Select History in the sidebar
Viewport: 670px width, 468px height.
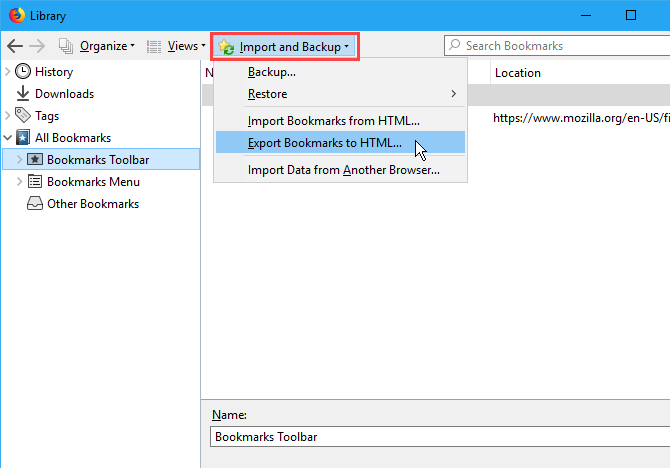(54, 72)
